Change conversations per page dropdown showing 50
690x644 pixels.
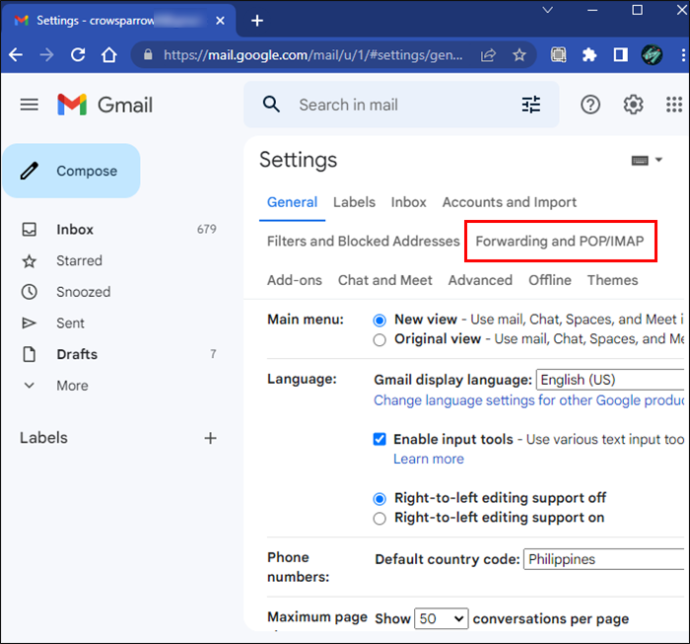tap(441, 619)
